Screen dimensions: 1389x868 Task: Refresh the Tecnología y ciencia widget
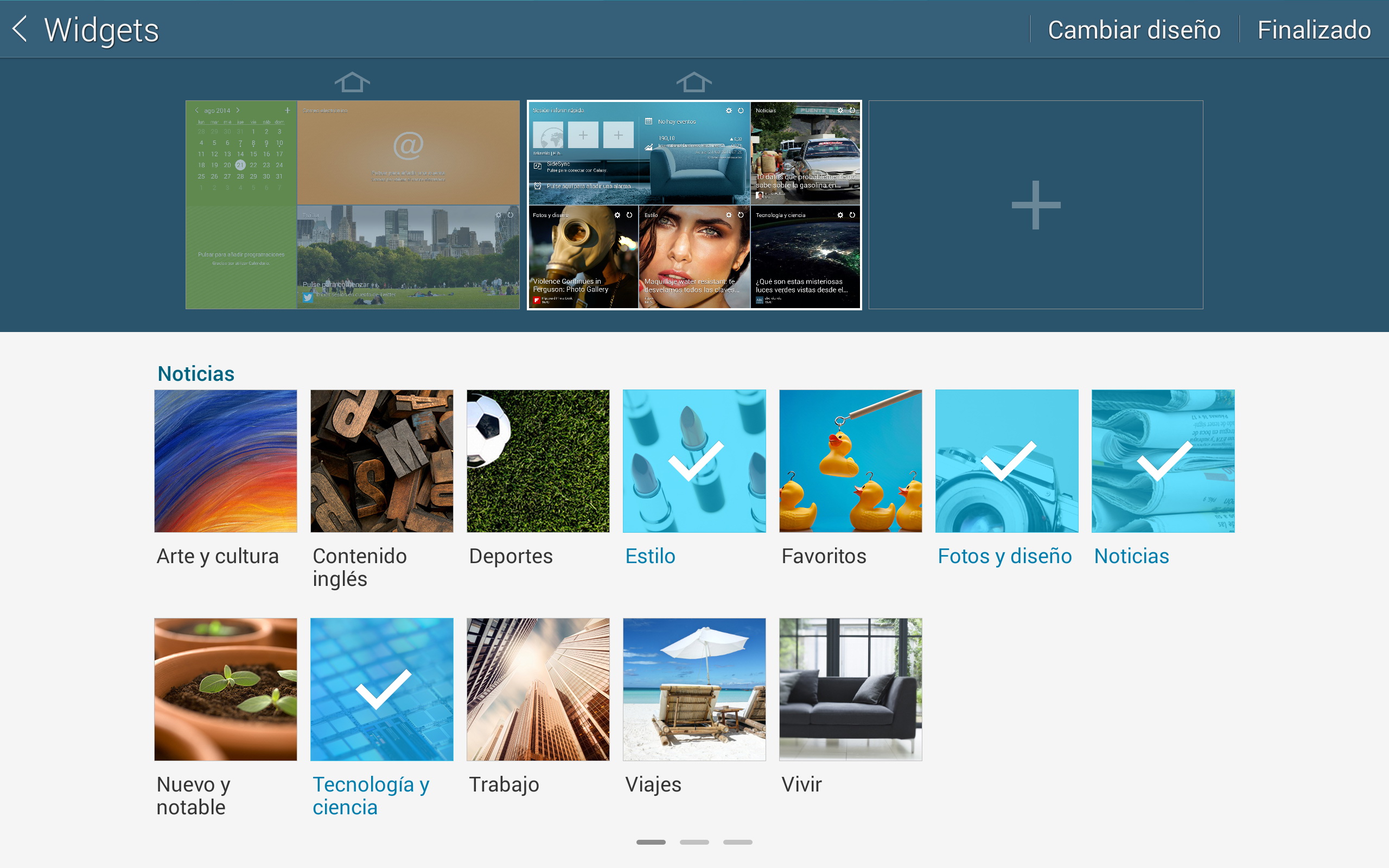point(852,215)
